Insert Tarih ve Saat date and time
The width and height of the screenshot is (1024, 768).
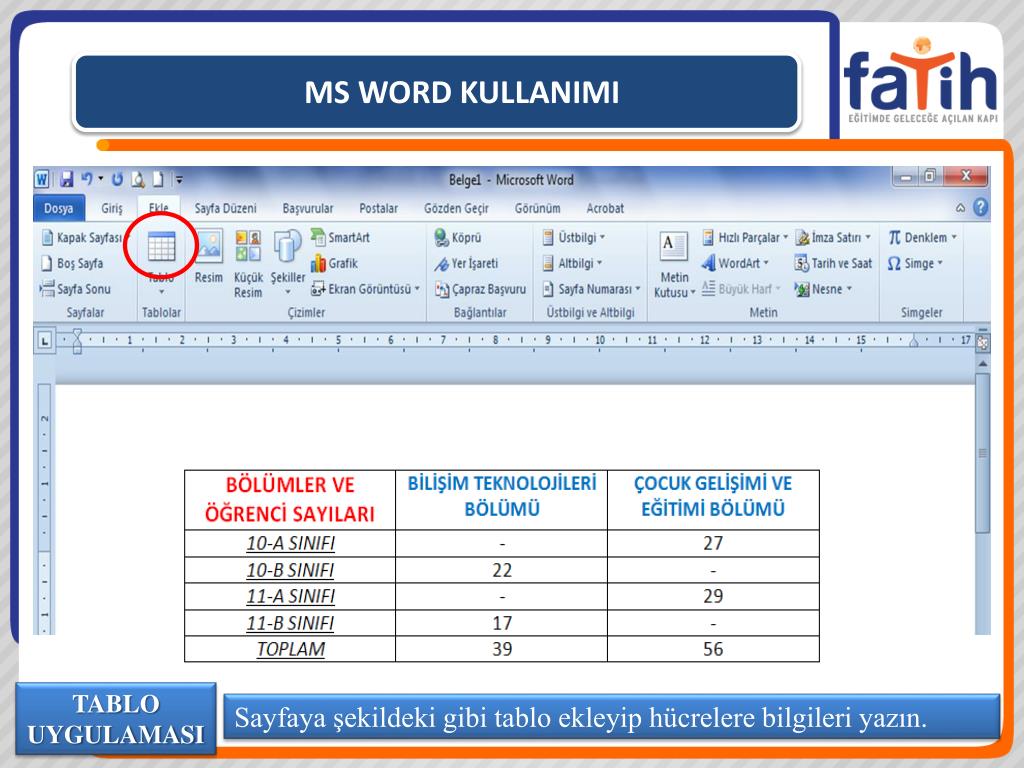click(833, 263)
